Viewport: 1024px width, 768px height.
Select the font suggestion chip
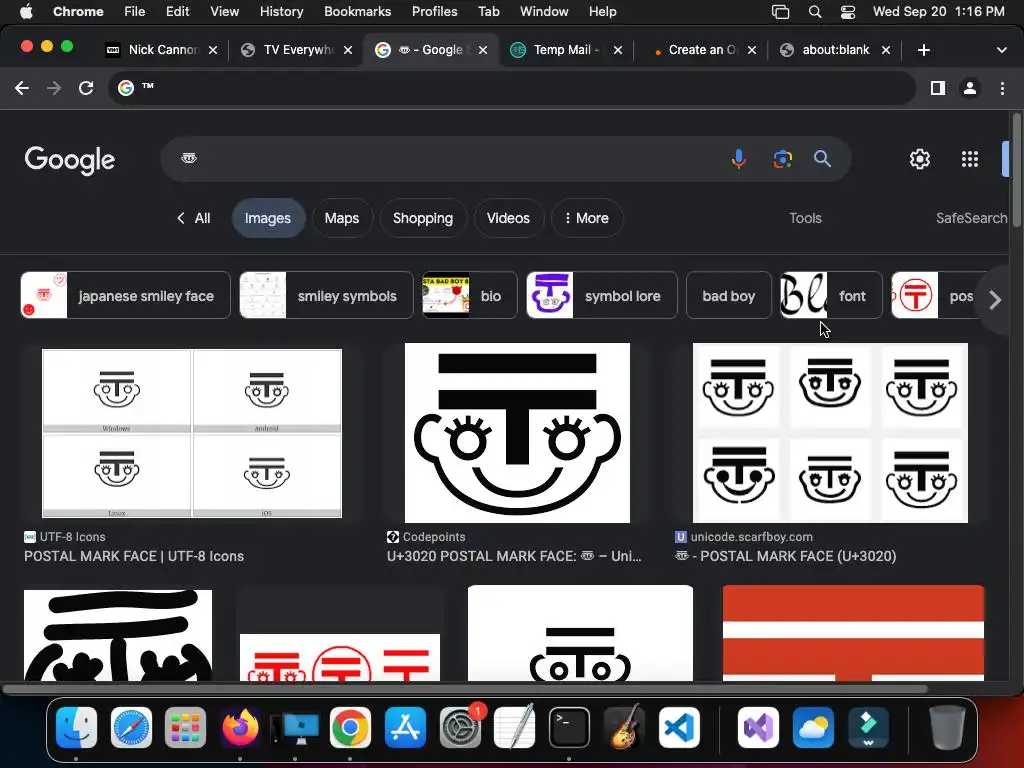click(831, 295)
